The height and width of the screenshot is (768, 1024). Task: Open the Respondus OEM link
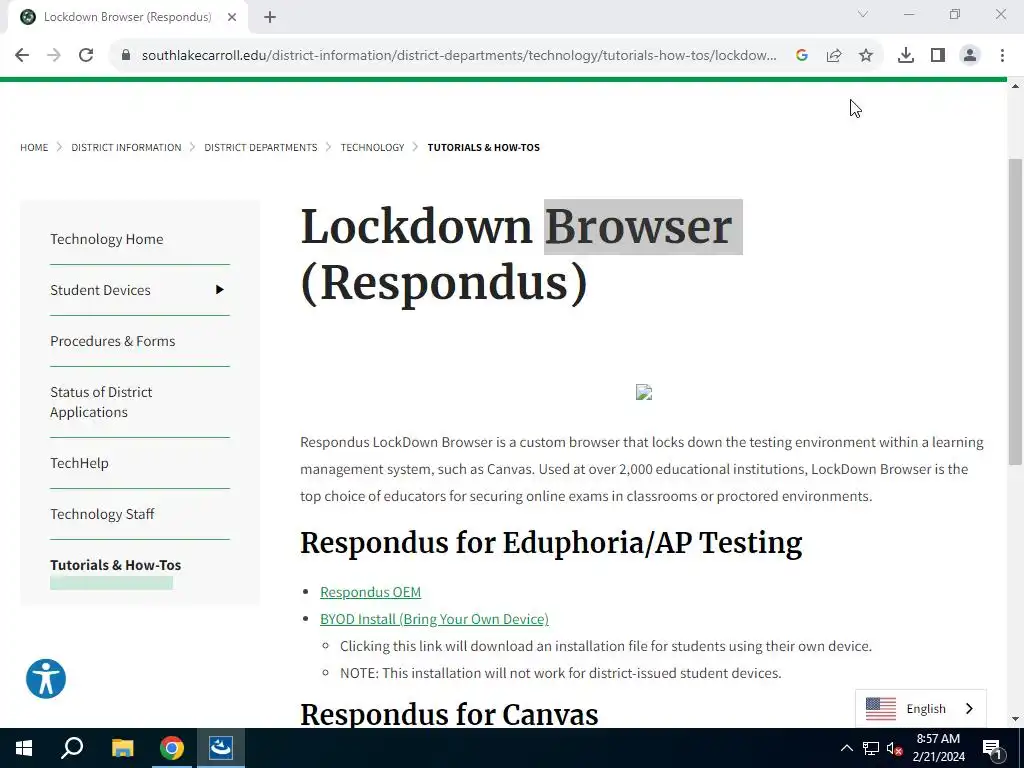370,592
